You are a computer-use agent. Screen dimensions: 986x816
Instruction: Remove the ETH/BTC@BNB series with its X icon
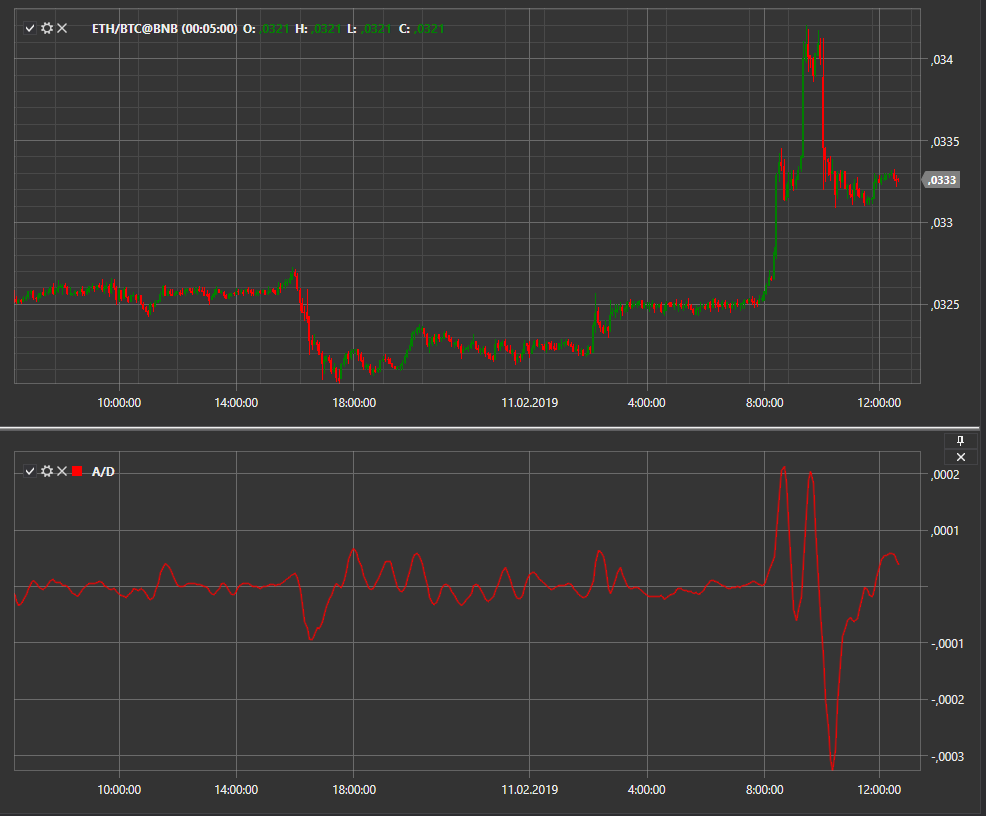click(x=62, y=28)
